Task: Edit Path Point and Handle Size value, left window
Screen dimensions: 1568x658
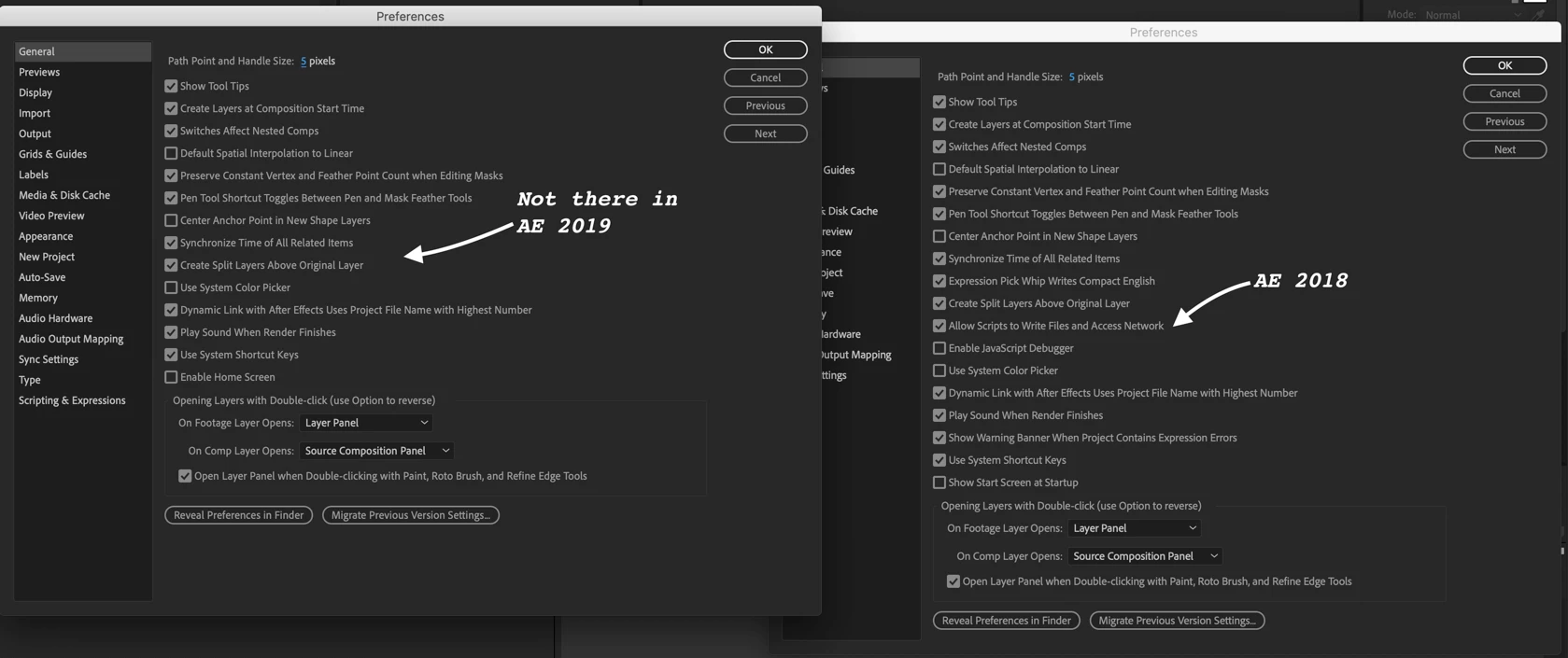Action: [304, 61]
